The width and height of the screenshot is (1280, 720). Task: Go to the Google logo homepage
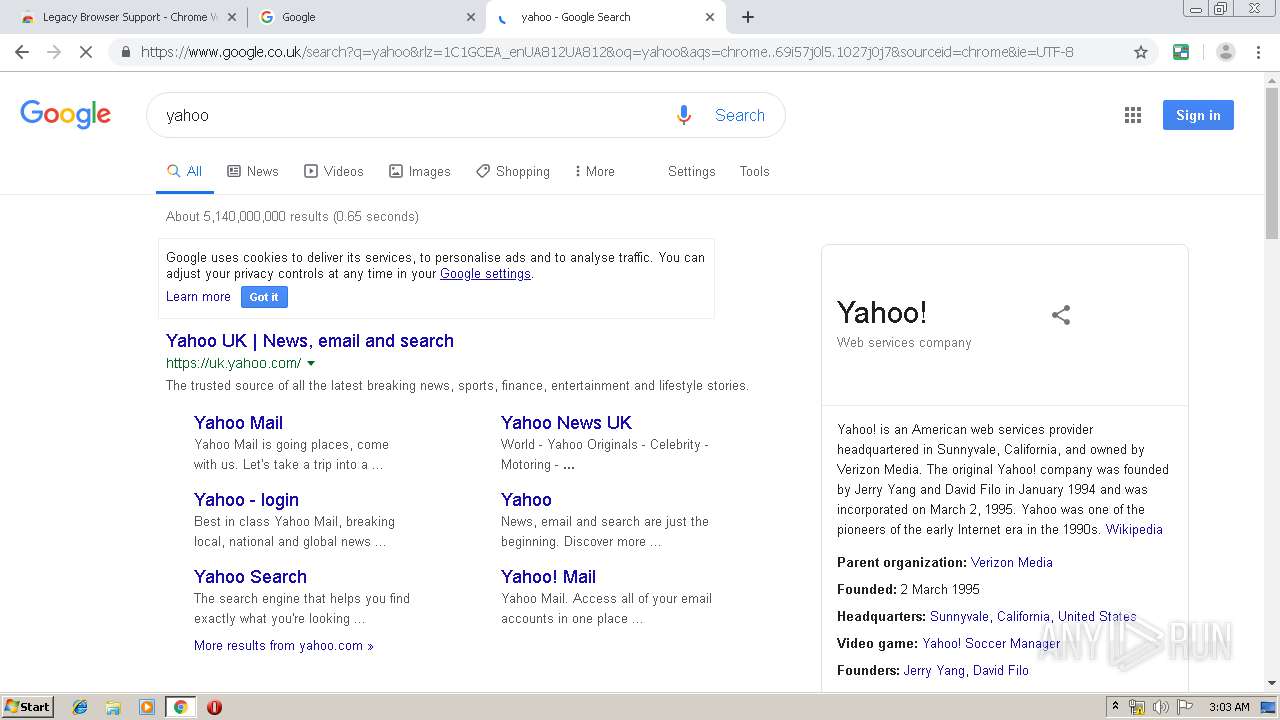click(x=66, y=114)
